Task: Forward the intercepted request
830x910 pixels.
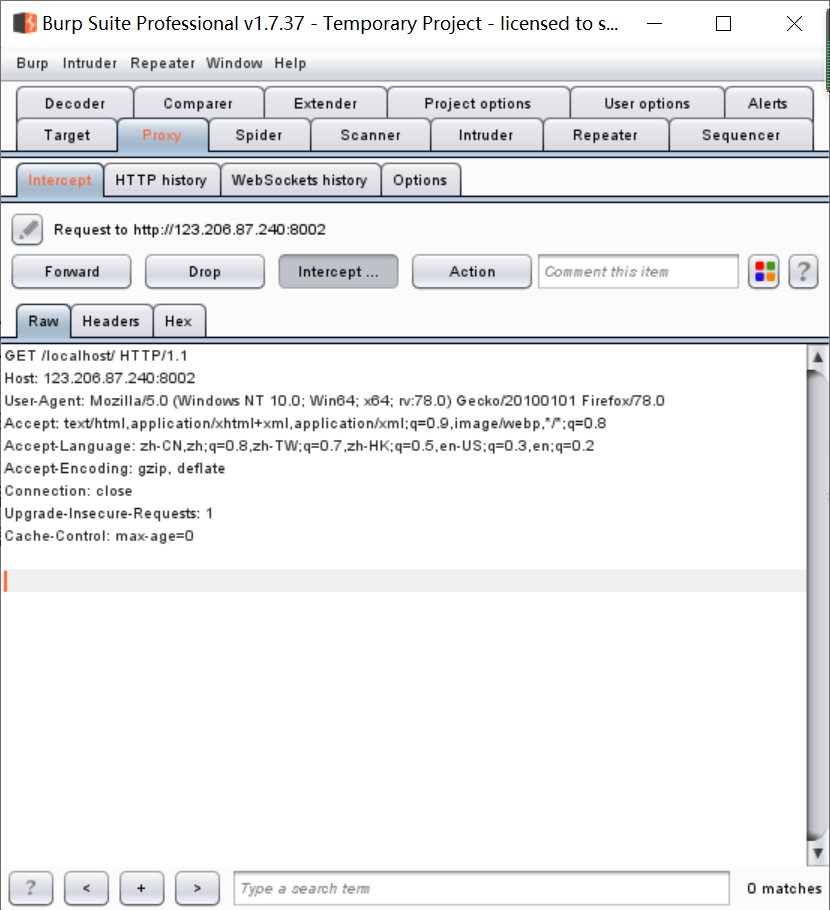Action: pos(70,271)
